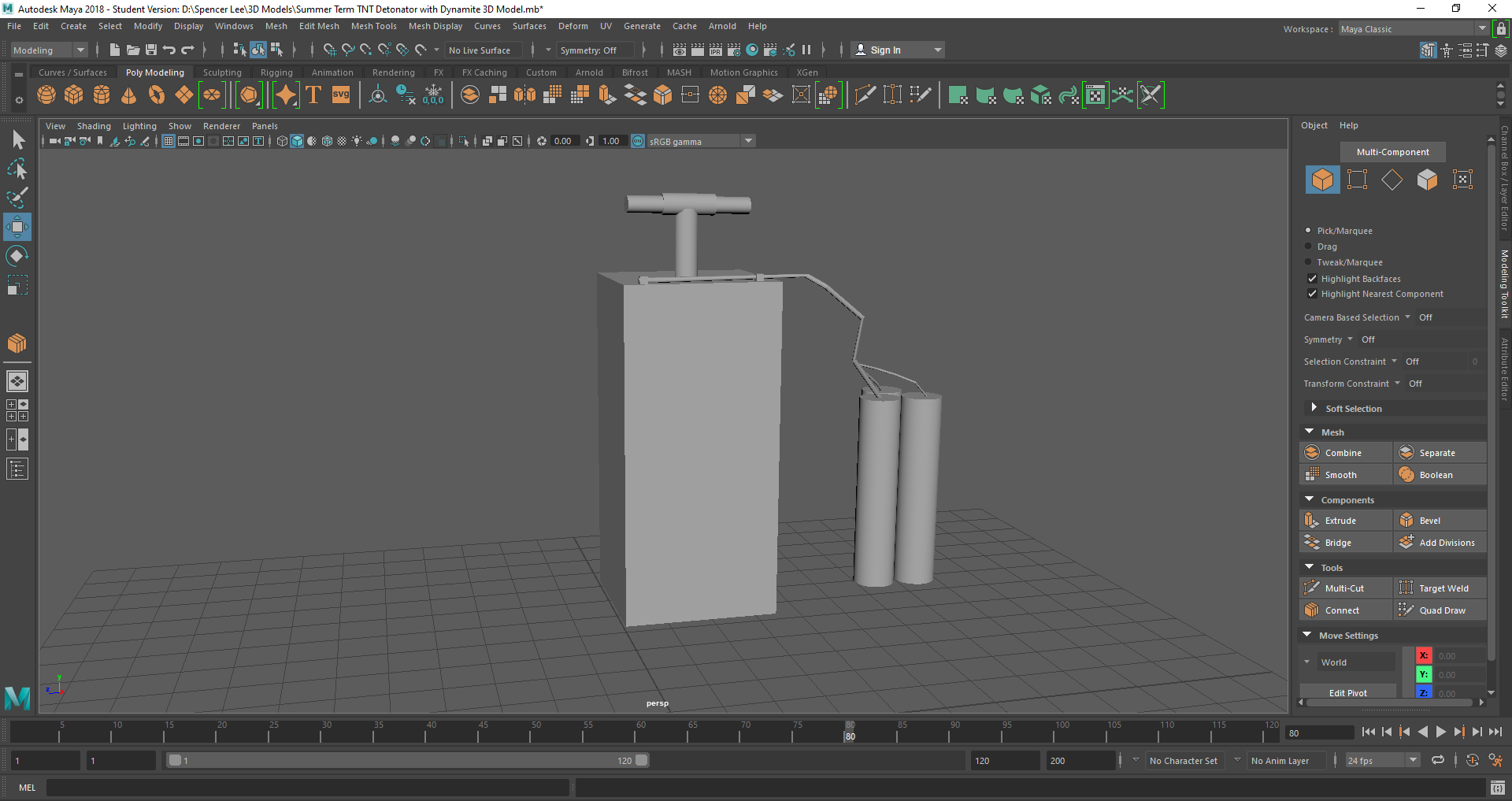Image resolution: width=1512 pixels, height=801 pixels.
Task: Click the polygon Type tool icon
Action: pyautogui.click(x=313, y=95)
